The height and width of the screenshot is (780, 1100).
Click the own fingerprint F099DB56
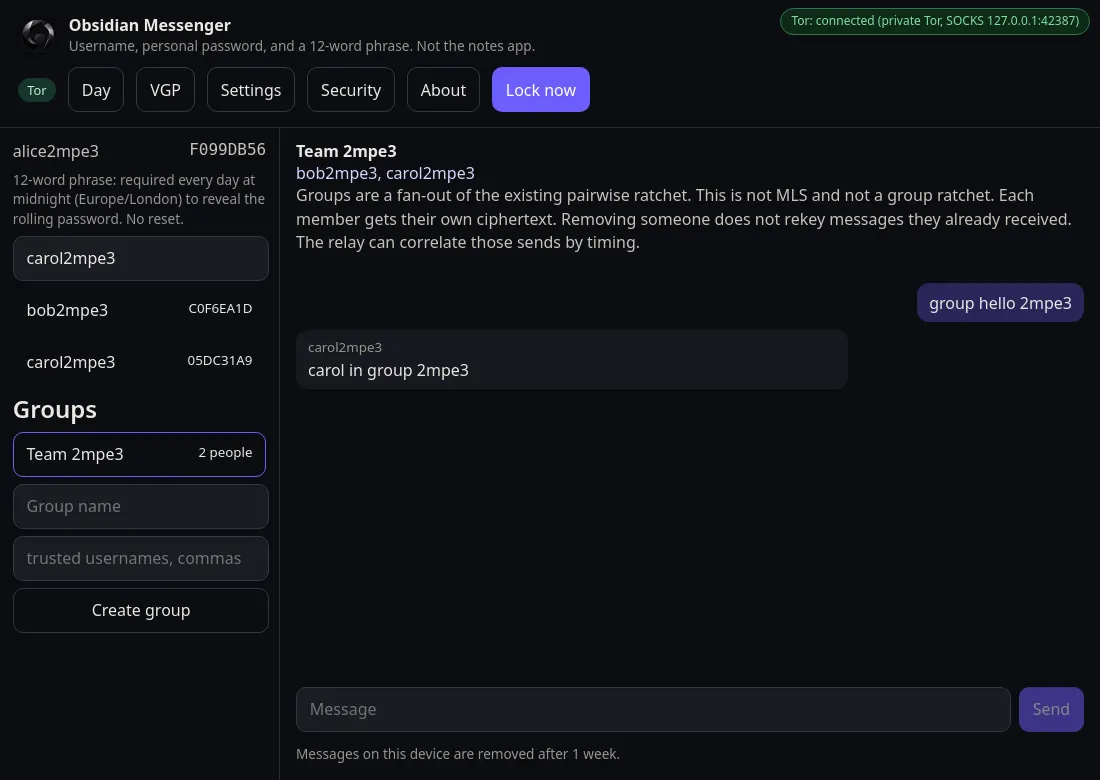(227, 149)
